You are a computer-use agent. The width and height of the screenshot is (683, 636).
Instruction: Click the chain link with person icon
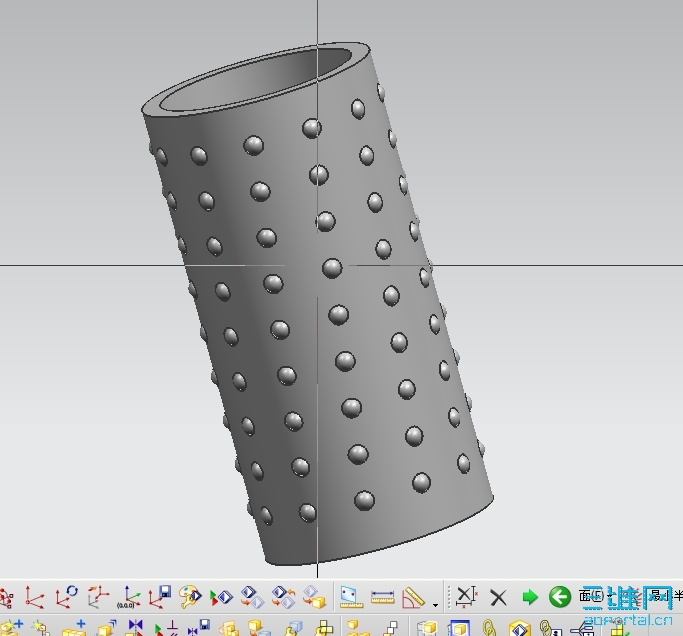pyautogui.click(x=550, y=628)
